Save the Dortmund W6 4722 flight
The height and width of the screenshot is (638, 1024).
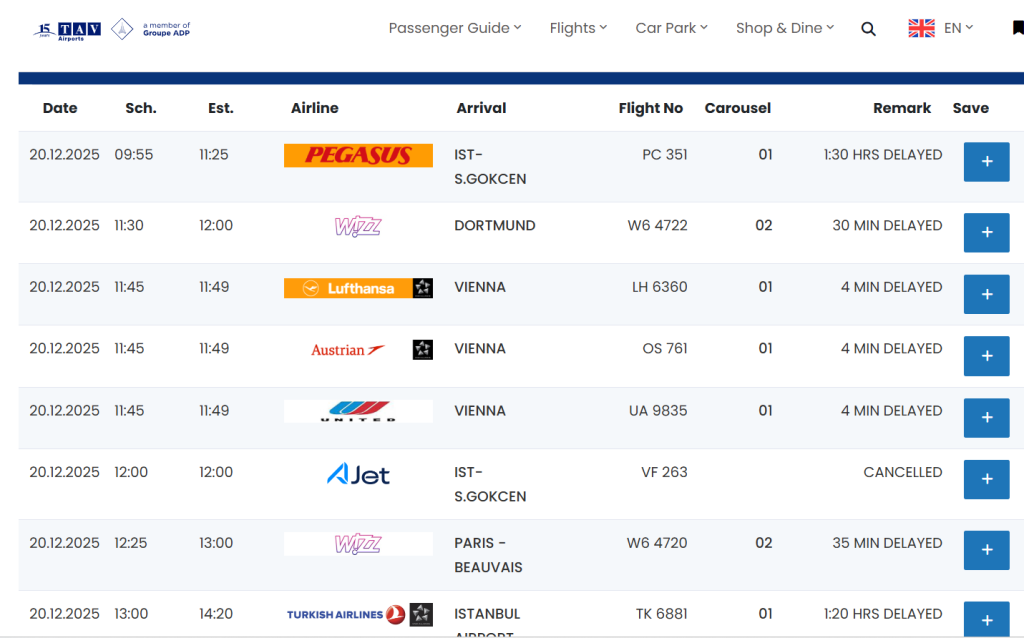(x=986, y=232)
